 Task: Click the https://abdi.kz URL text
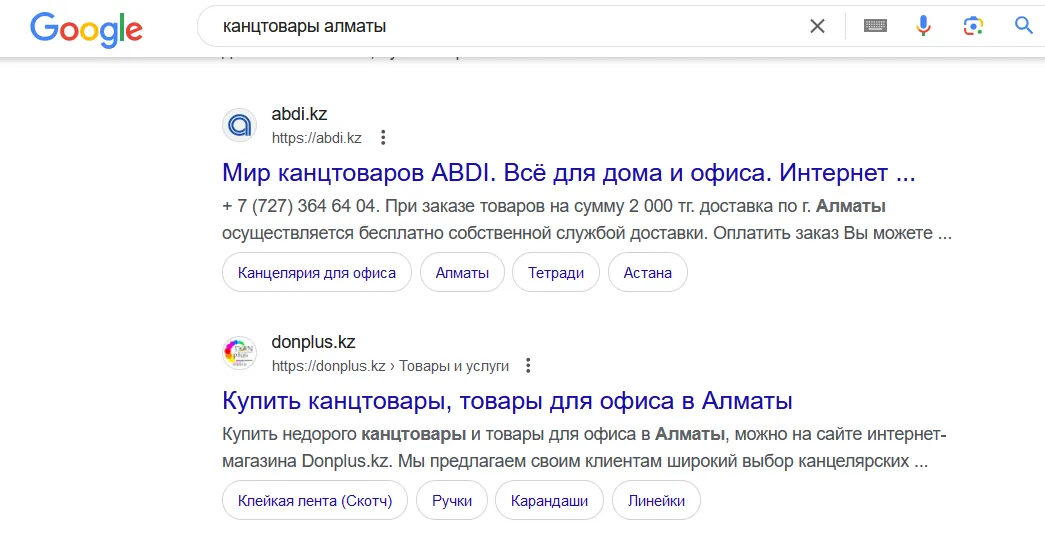[x=317, y=138]
